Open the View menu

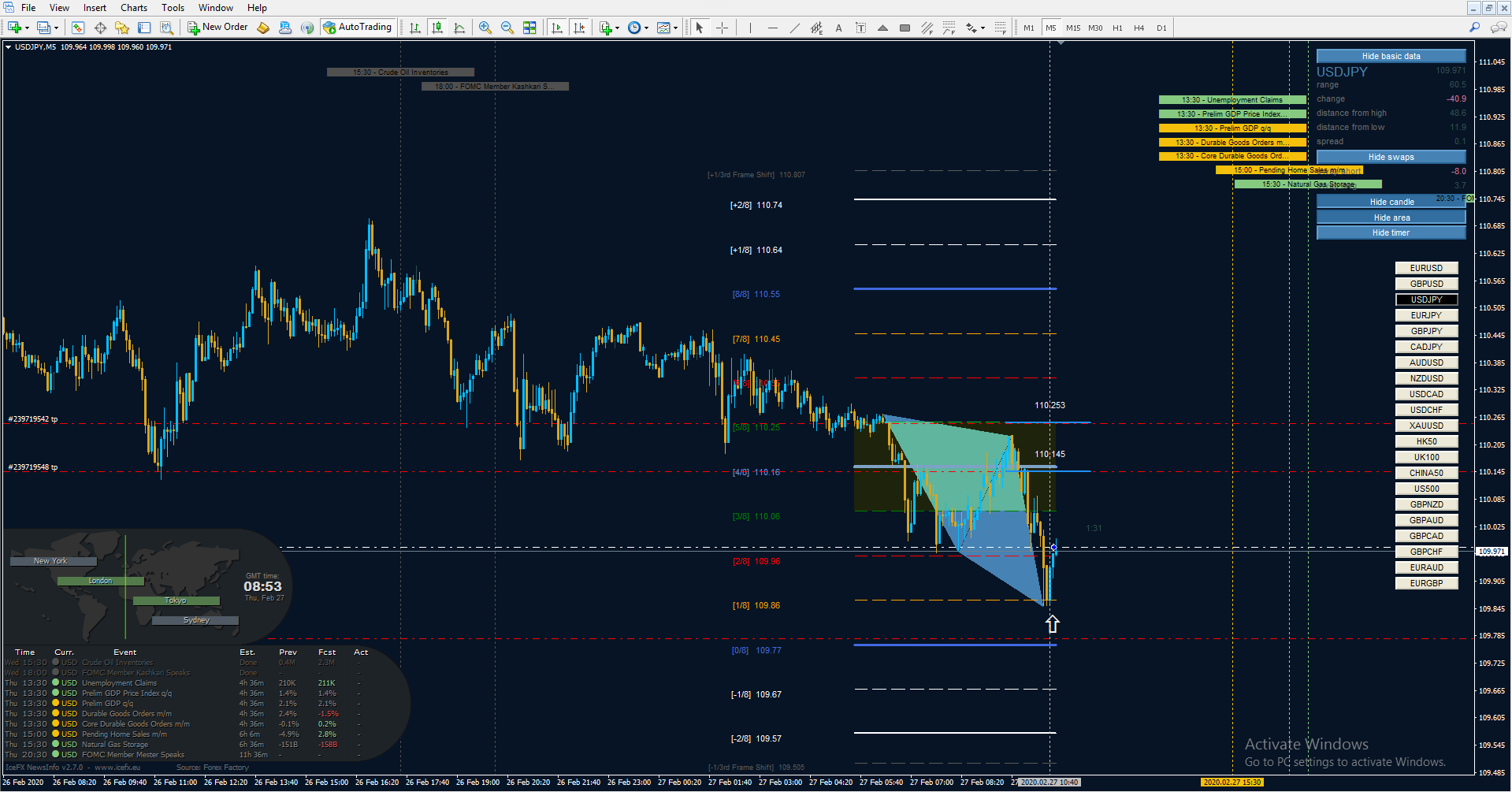click(x=59, y=8)
